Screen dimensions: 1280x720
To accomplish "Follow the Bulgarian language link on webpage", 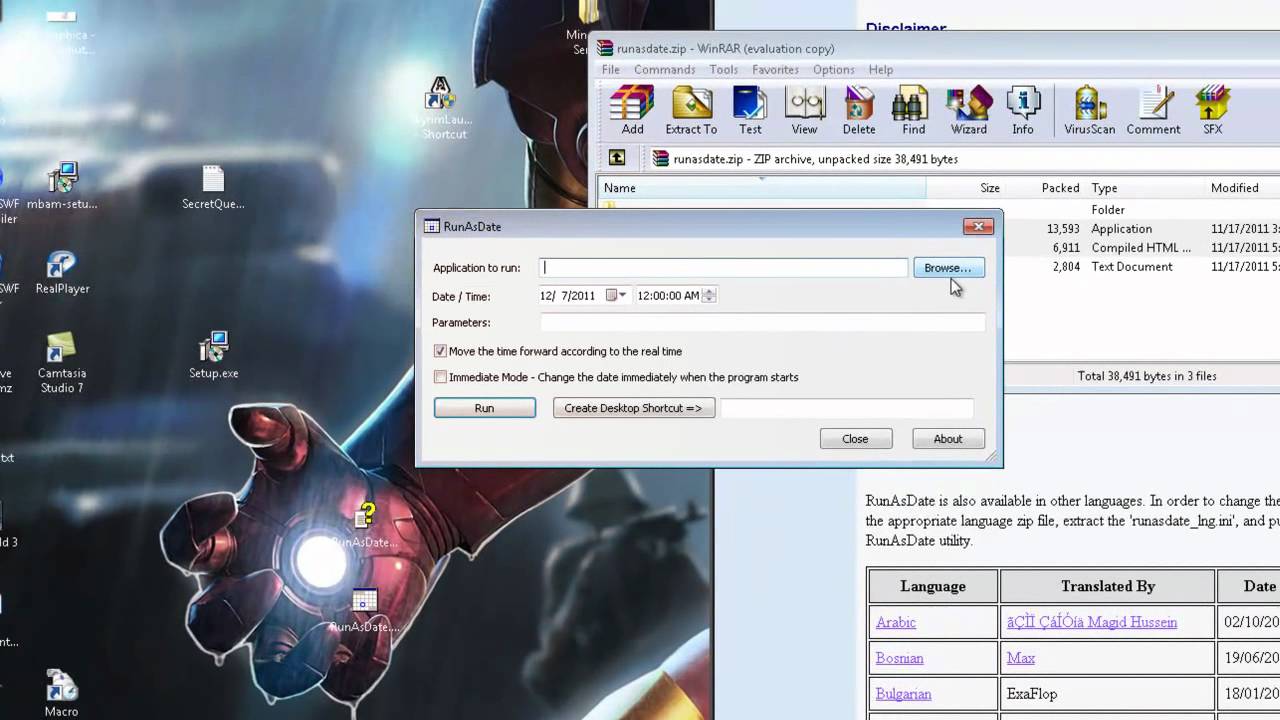I will click(x=903, y=694).
